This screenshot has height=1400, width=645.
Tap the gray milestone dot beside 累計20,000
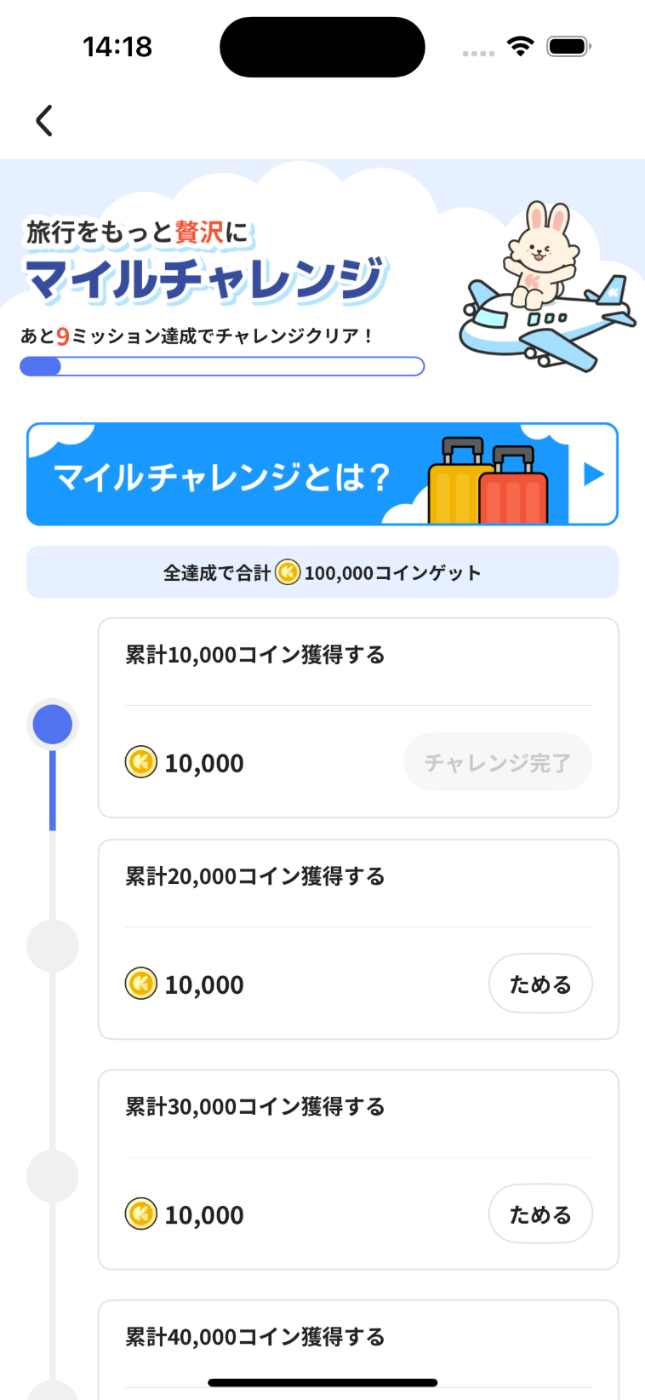pyautogui.click(x=52, y=944)
